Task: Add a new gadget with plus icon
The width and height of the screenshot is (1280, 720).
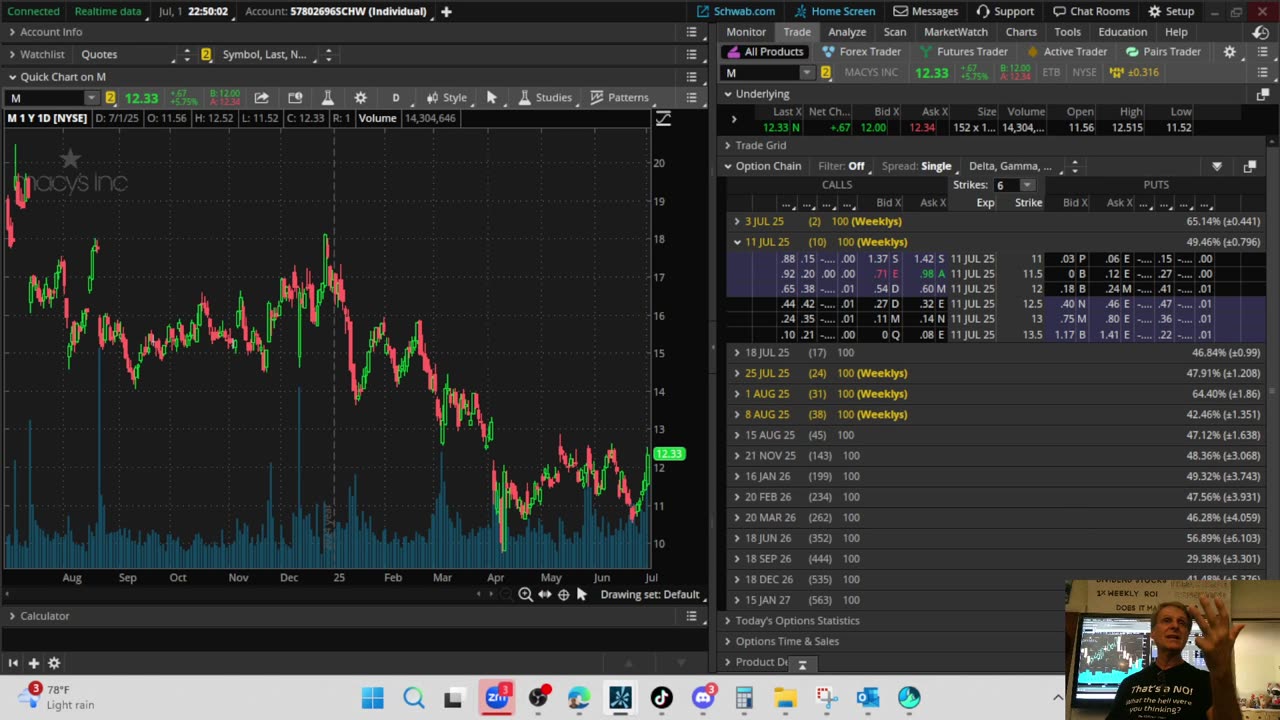Action: 33,663
